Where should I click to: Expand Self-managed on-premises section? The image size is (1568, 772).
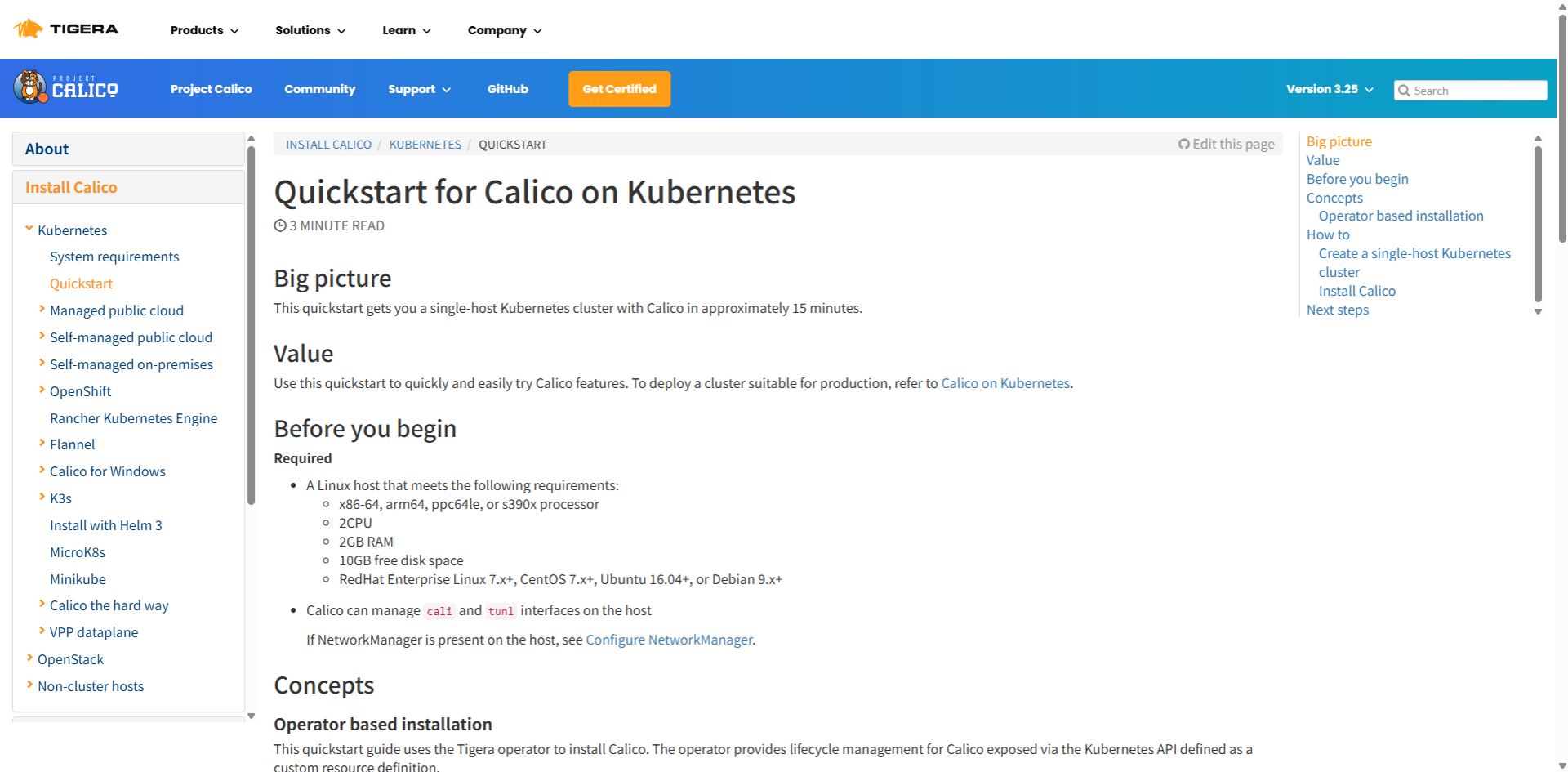pyautogui.click(x=42, y=363)
